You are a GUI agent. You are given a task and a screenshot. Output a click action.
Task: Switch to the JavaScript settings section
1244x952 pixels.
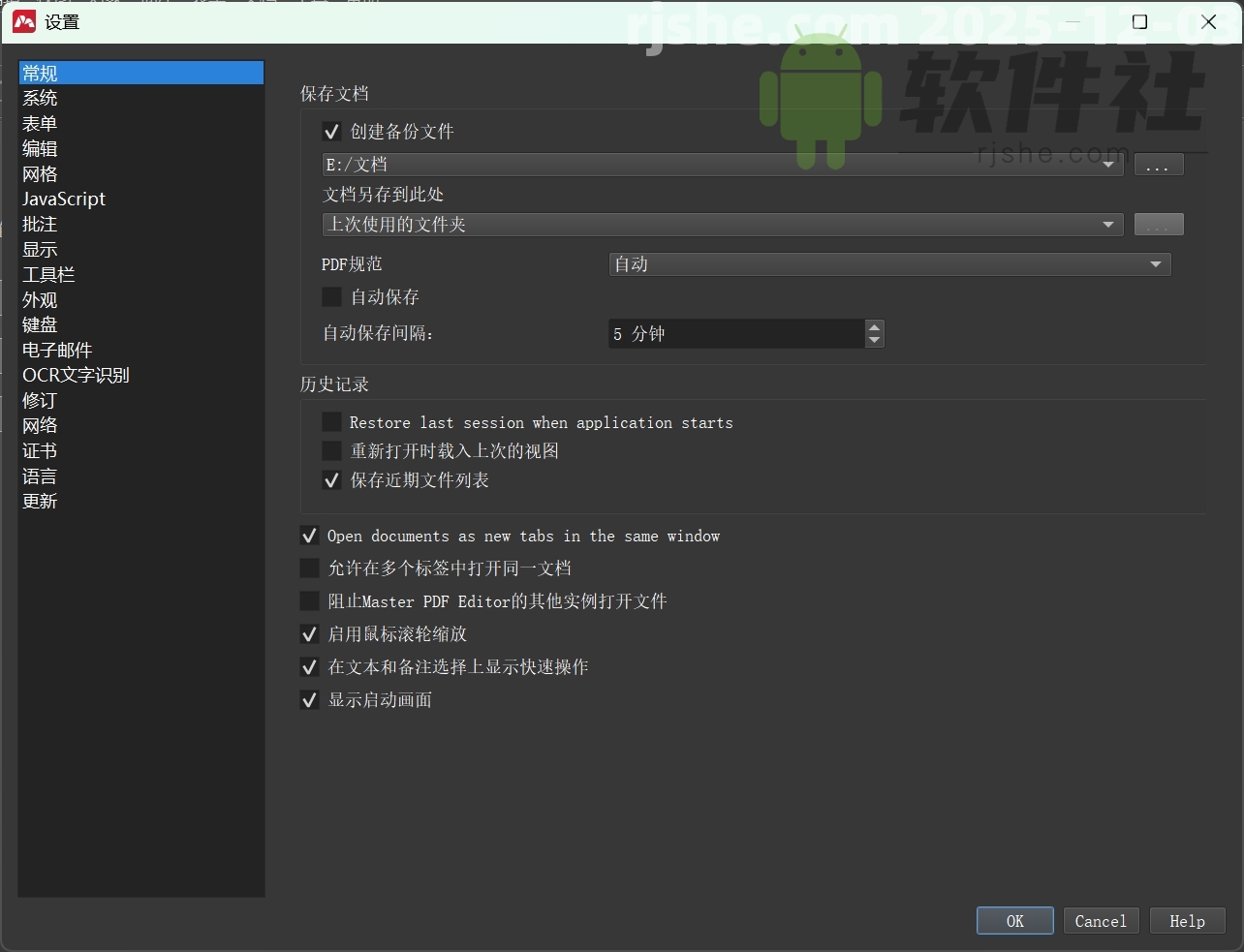point(63,199)
